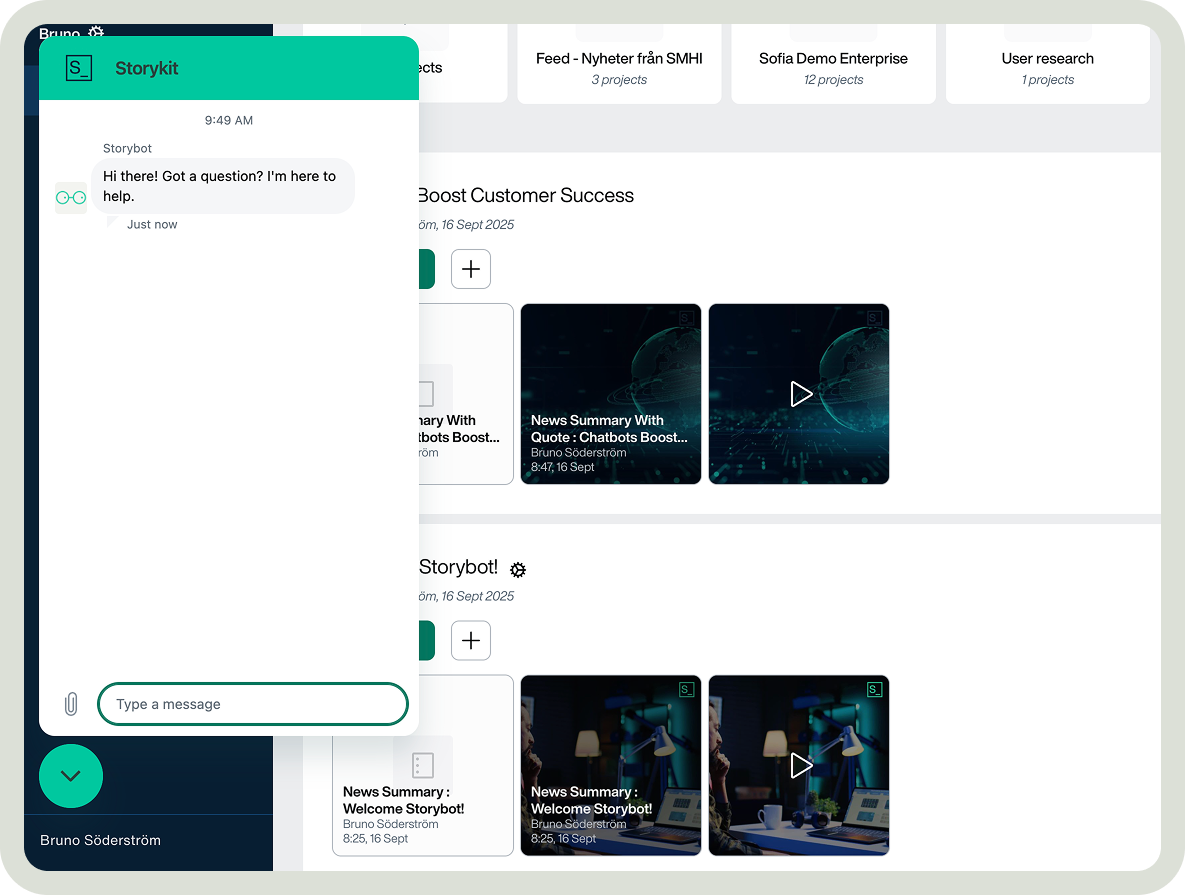Click the Storykit S_ logo in the chat header
Screen dimensions: 1185x895
(x=78, y=68)
